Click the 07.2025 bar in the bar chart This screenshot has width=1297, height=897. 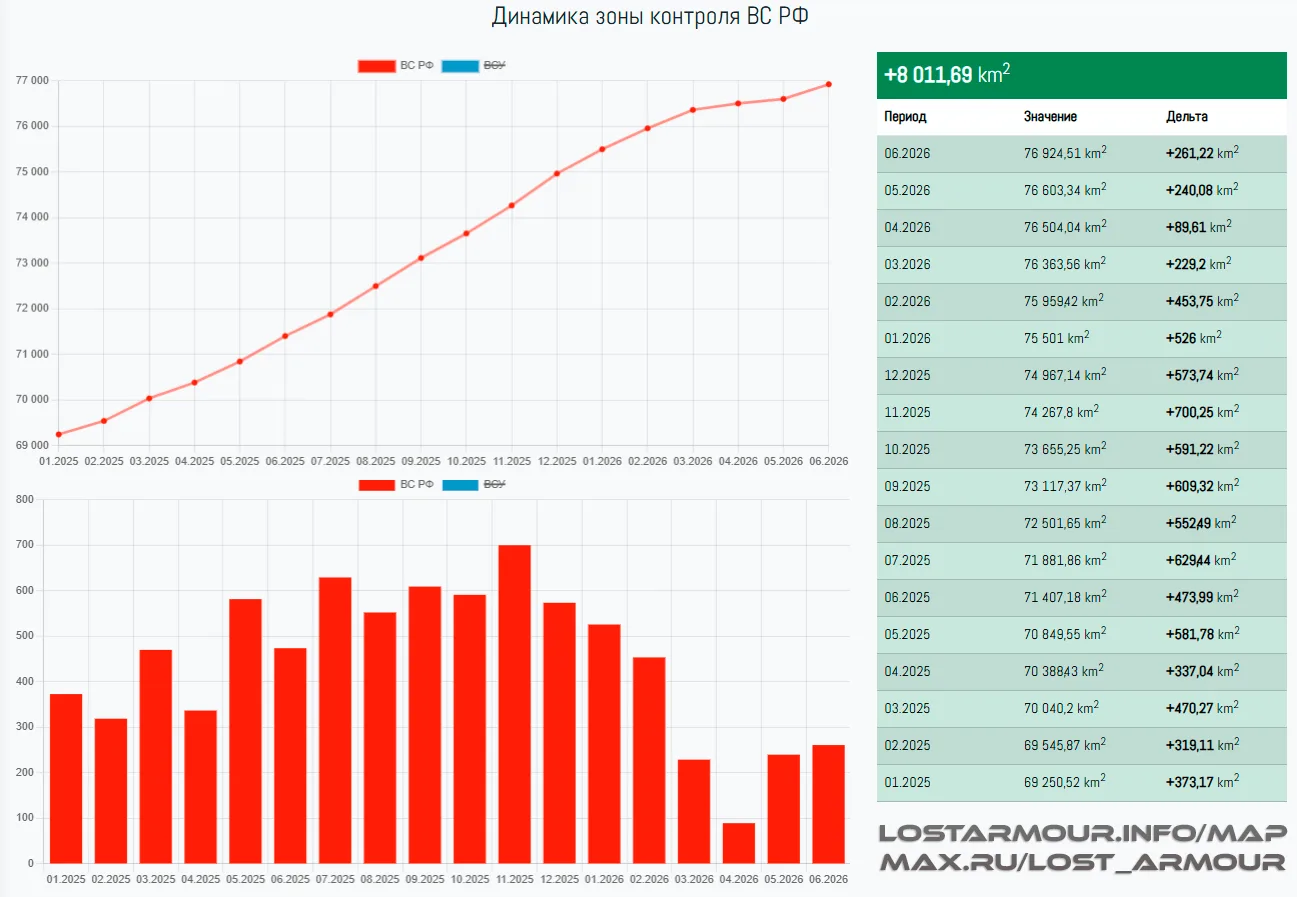point(336,720)
